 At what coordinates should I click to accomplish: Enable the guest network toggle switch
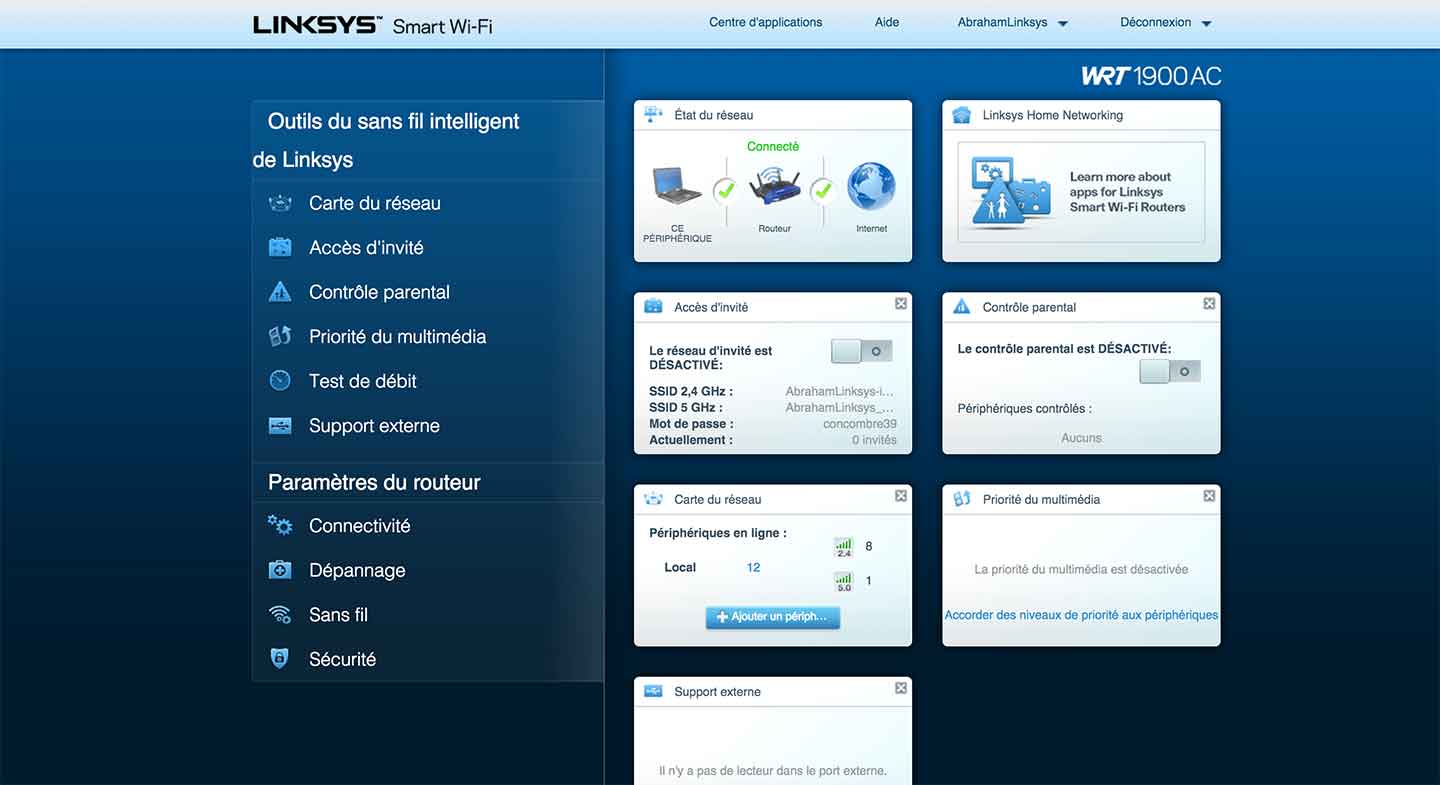pos(861,351)
